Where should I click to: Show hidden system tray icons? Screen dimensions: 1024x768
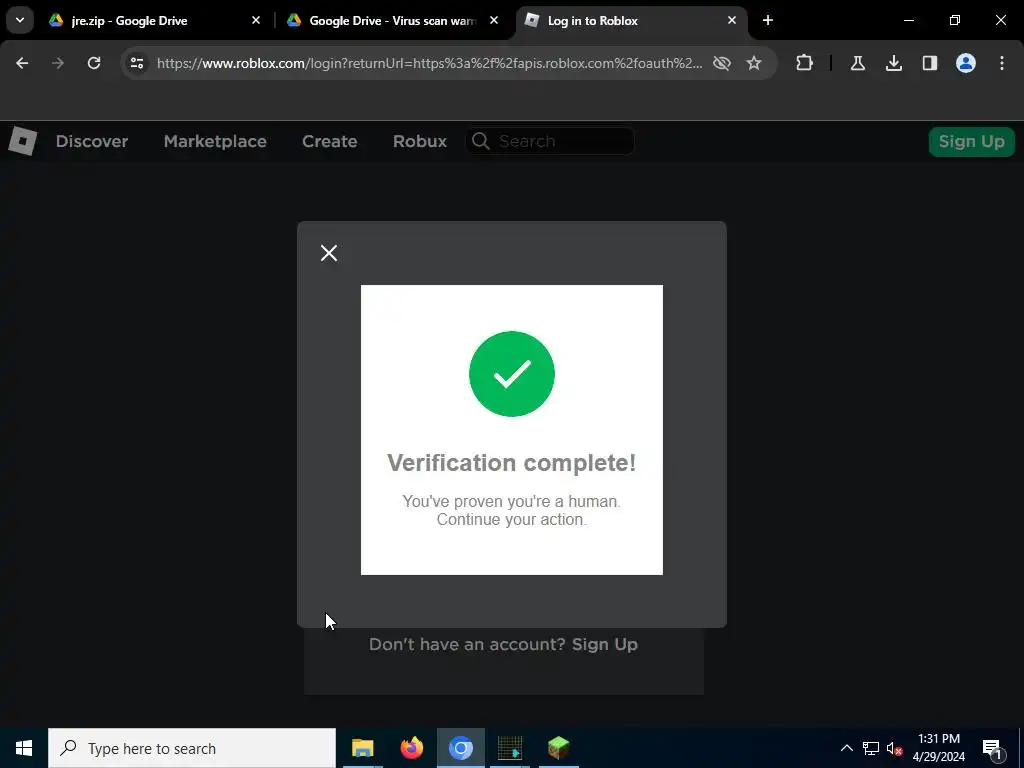[846, 748]
